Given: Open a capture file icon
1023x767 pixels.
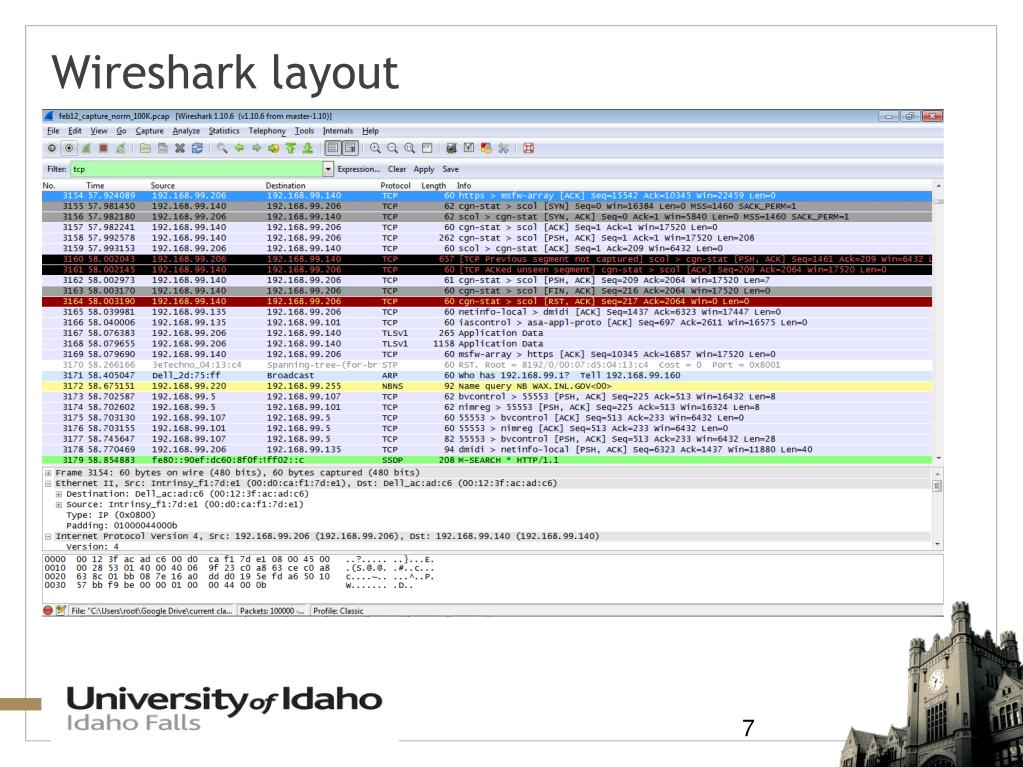Looking at the screenshot, I should (x=145, y=148).
